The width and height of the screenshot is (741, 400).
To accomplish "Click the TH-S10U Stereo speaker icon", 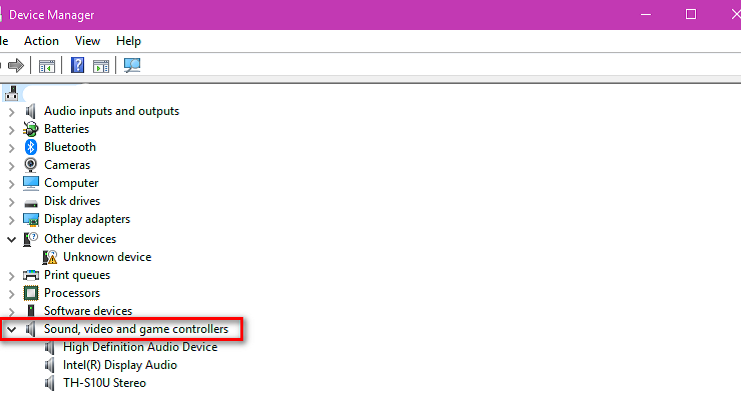I will [50, 383].
